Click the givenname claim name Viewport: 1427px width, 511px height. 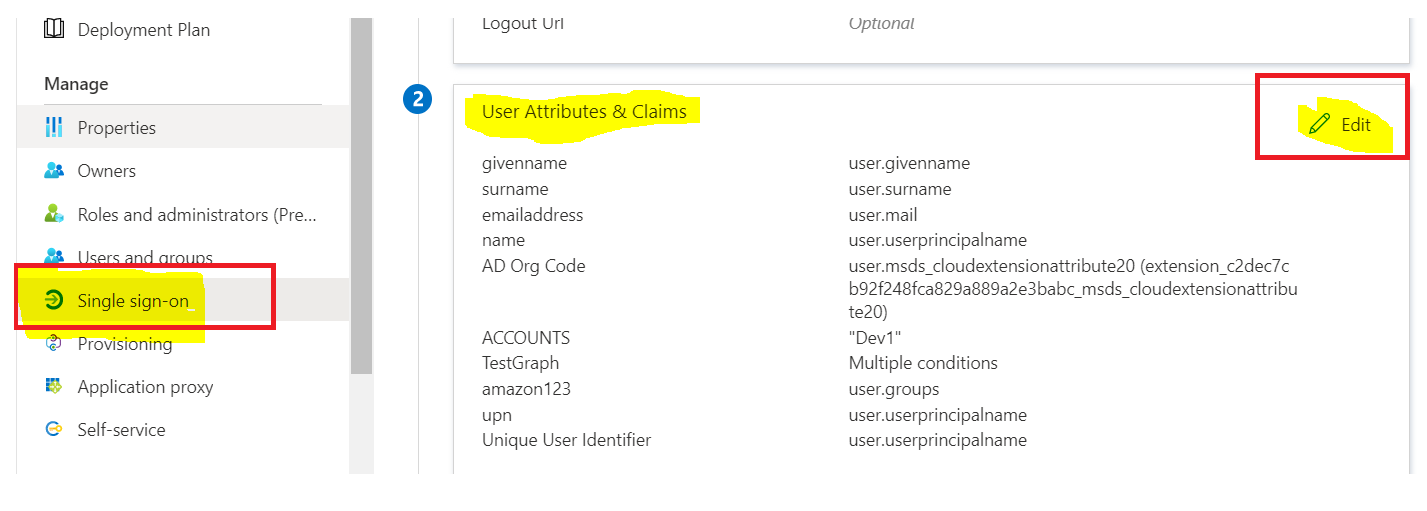coord(524,163)
